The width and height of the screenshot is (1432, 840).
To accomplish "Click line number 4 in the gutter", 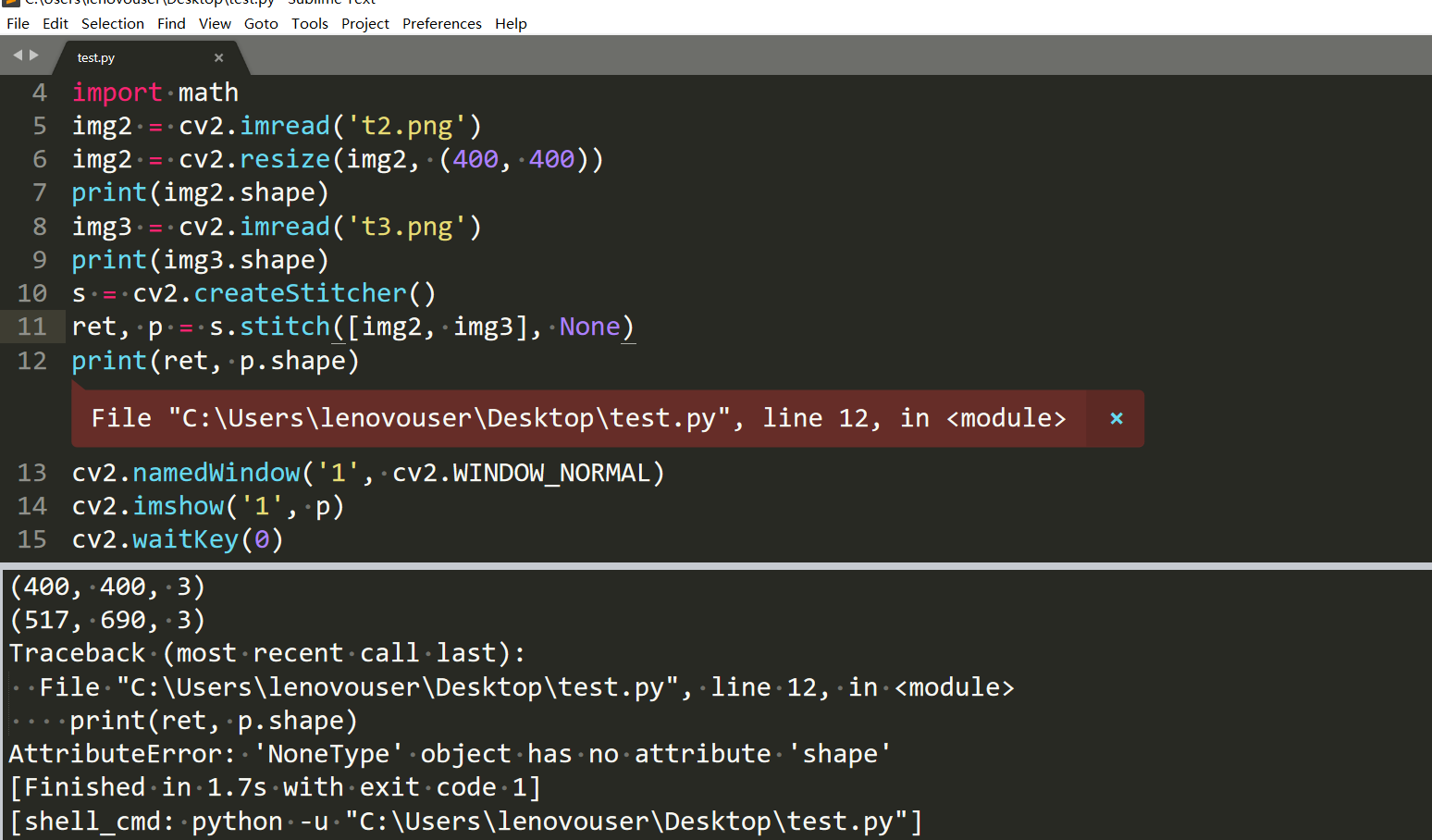I will (x=39, y=93).
